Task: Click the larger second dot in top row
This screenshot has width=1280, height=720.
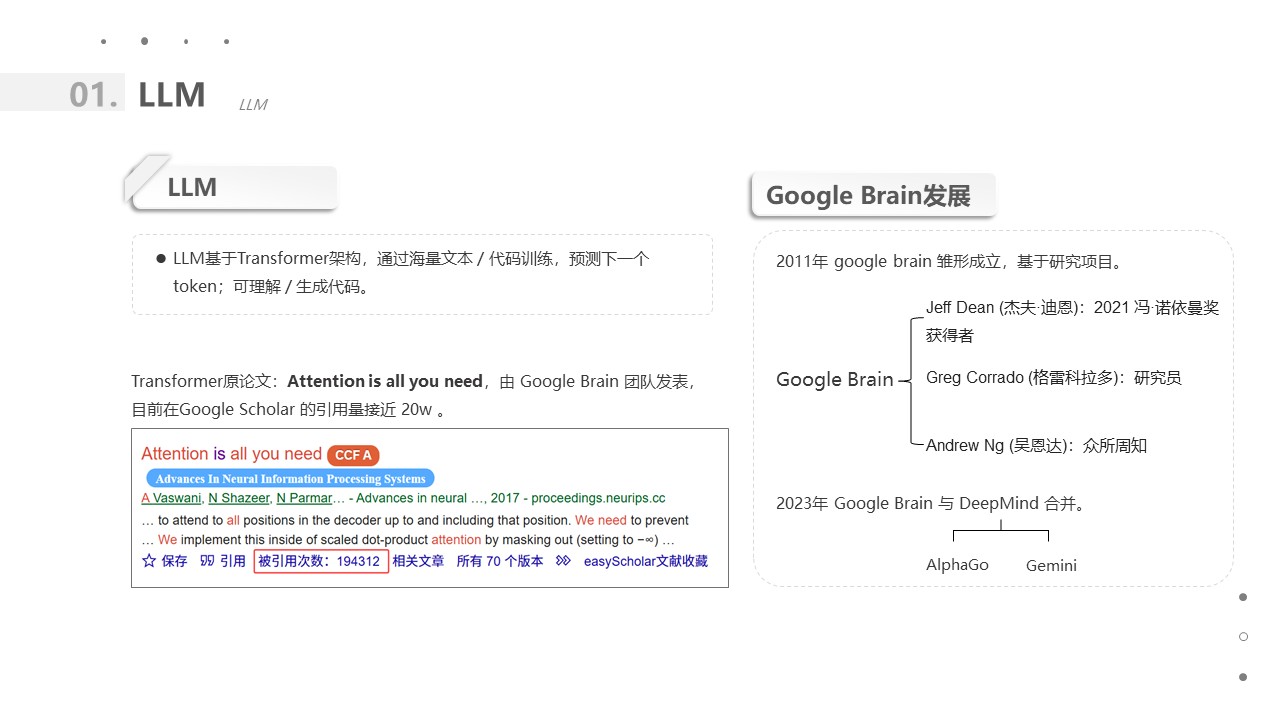Action: click(x=144, y=41)
